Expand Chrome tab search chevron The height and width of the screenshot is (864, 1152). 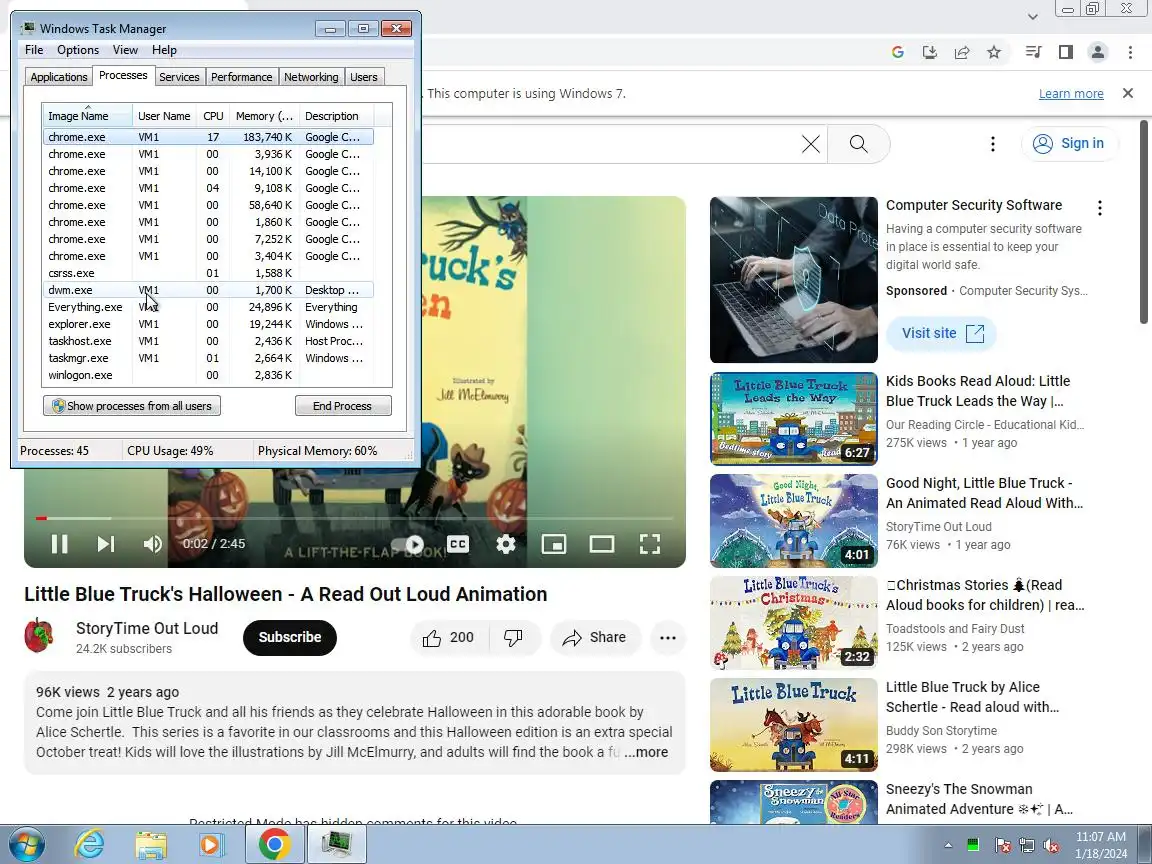[x=1032, y=16]
